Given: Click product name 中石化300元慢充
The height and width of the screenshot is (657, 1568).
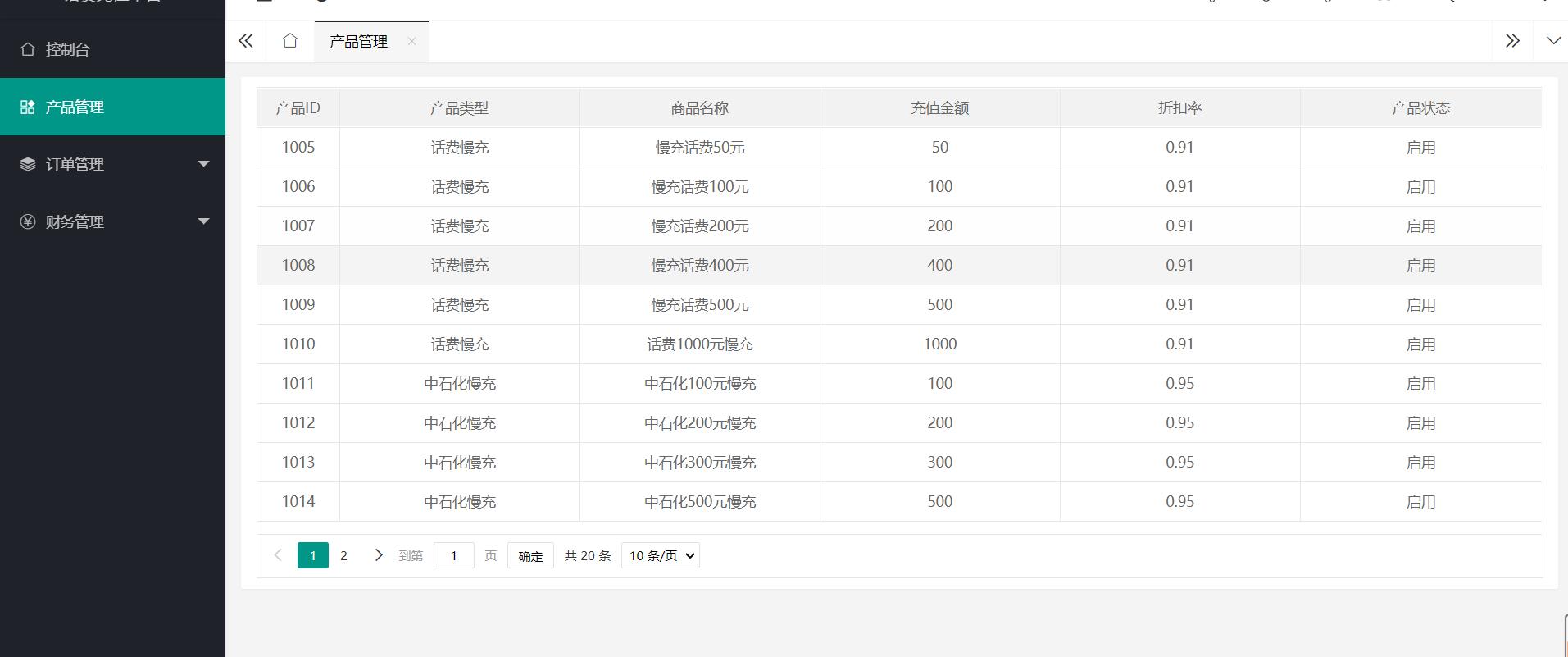Looking at the screenshot, I should [700, 463].
